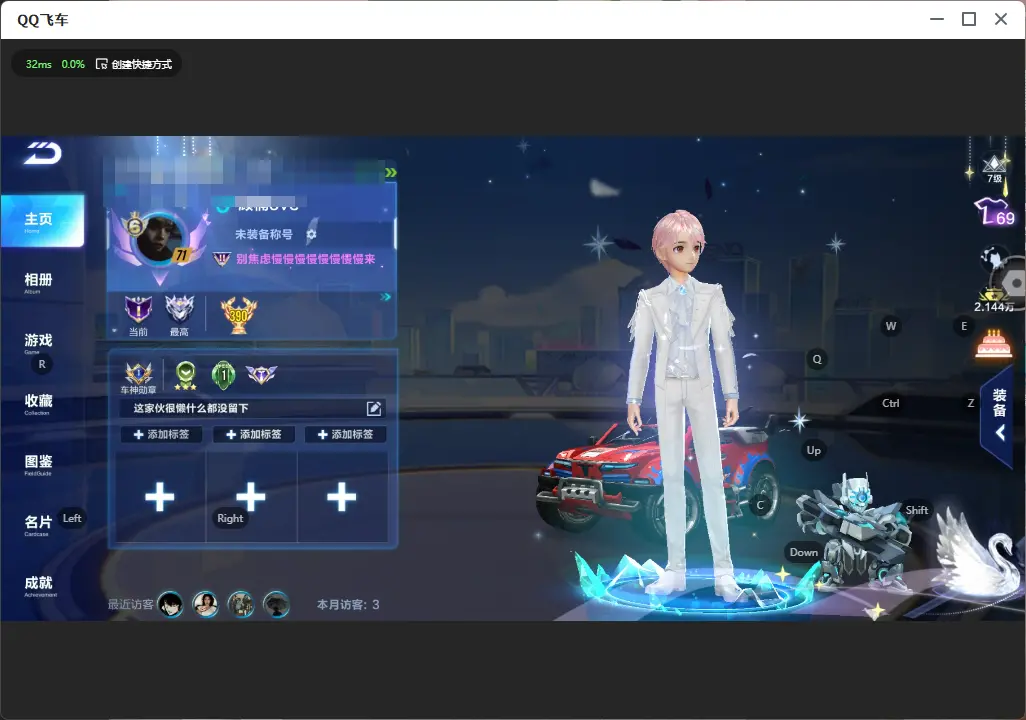Add item in first showcase plus slot
The width and height of the screenshot is (1026, 720).
pyautogui.click(x=160, y=497)
